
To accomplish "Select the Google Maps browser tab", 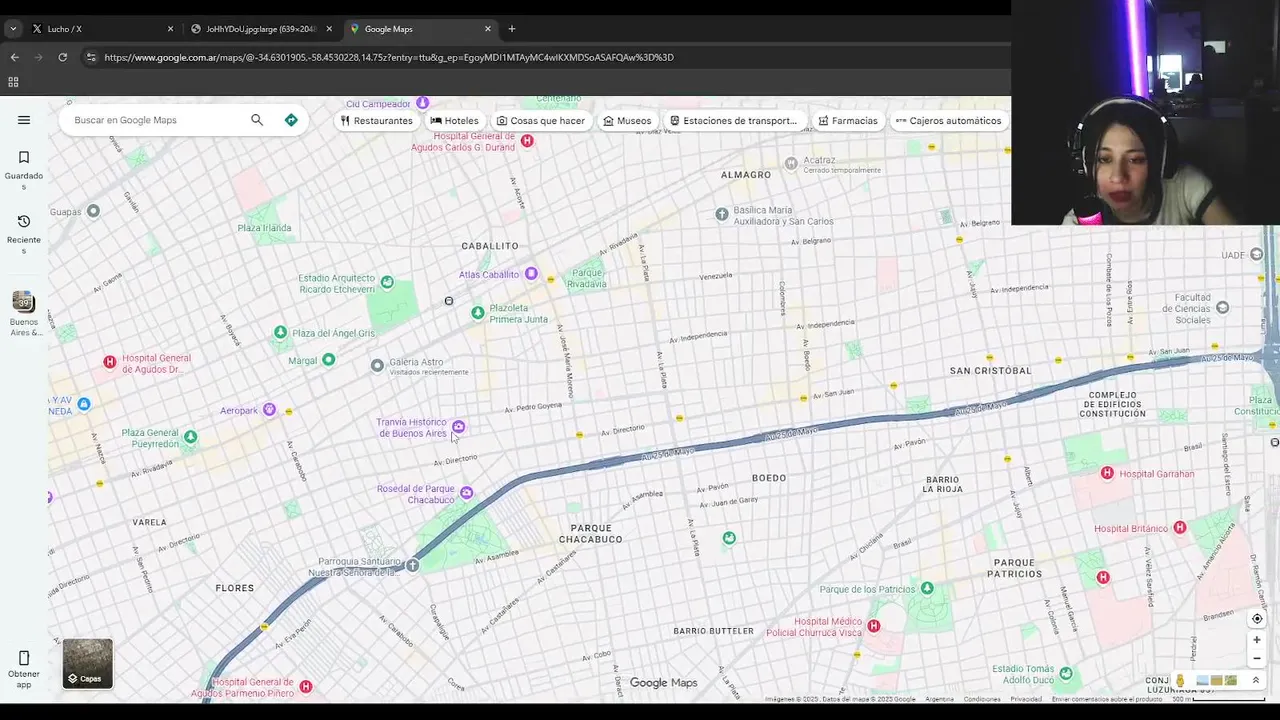I will 420,29.
